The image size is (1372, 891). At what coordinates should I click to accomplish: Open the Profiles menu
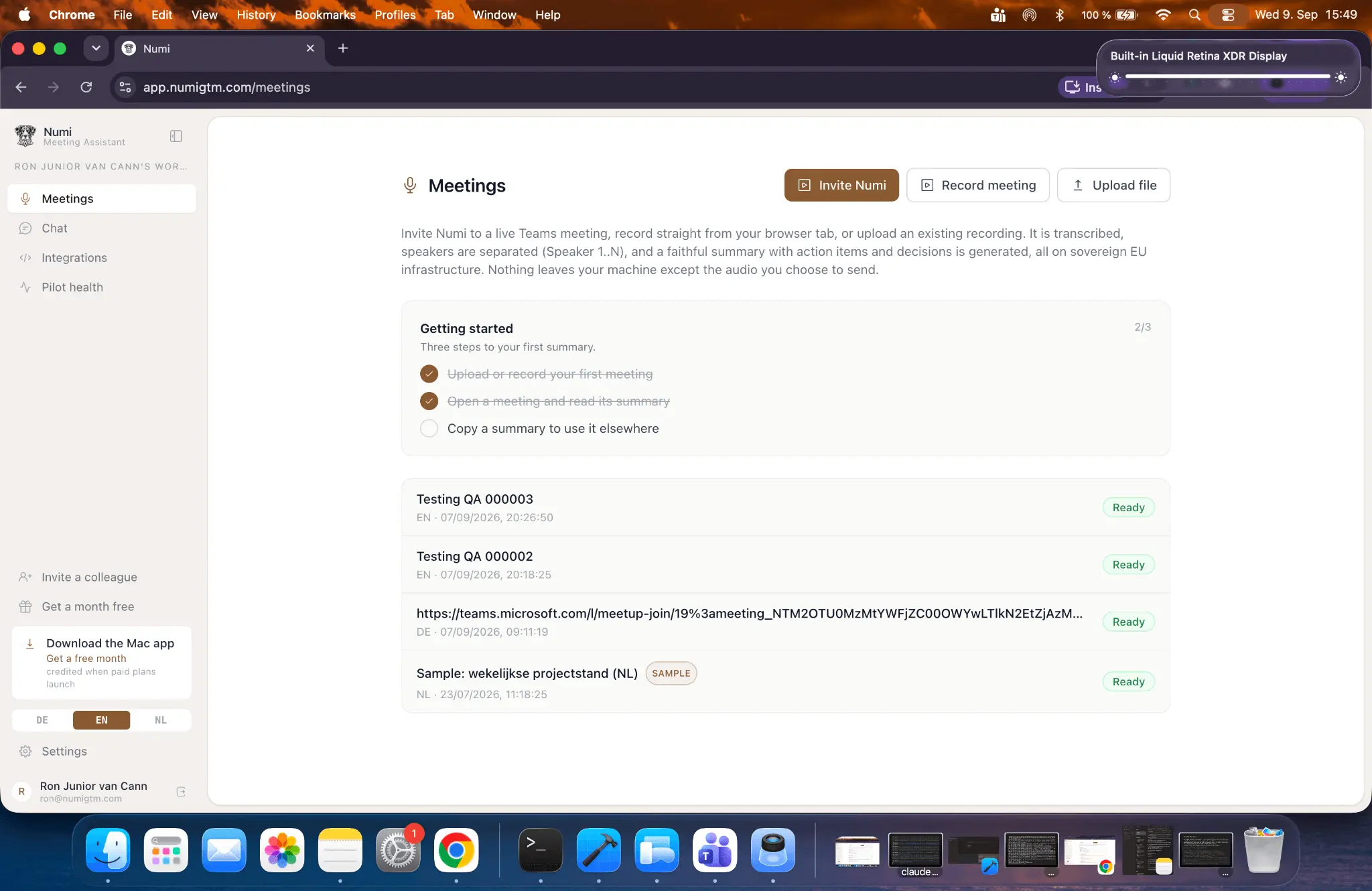395,15
